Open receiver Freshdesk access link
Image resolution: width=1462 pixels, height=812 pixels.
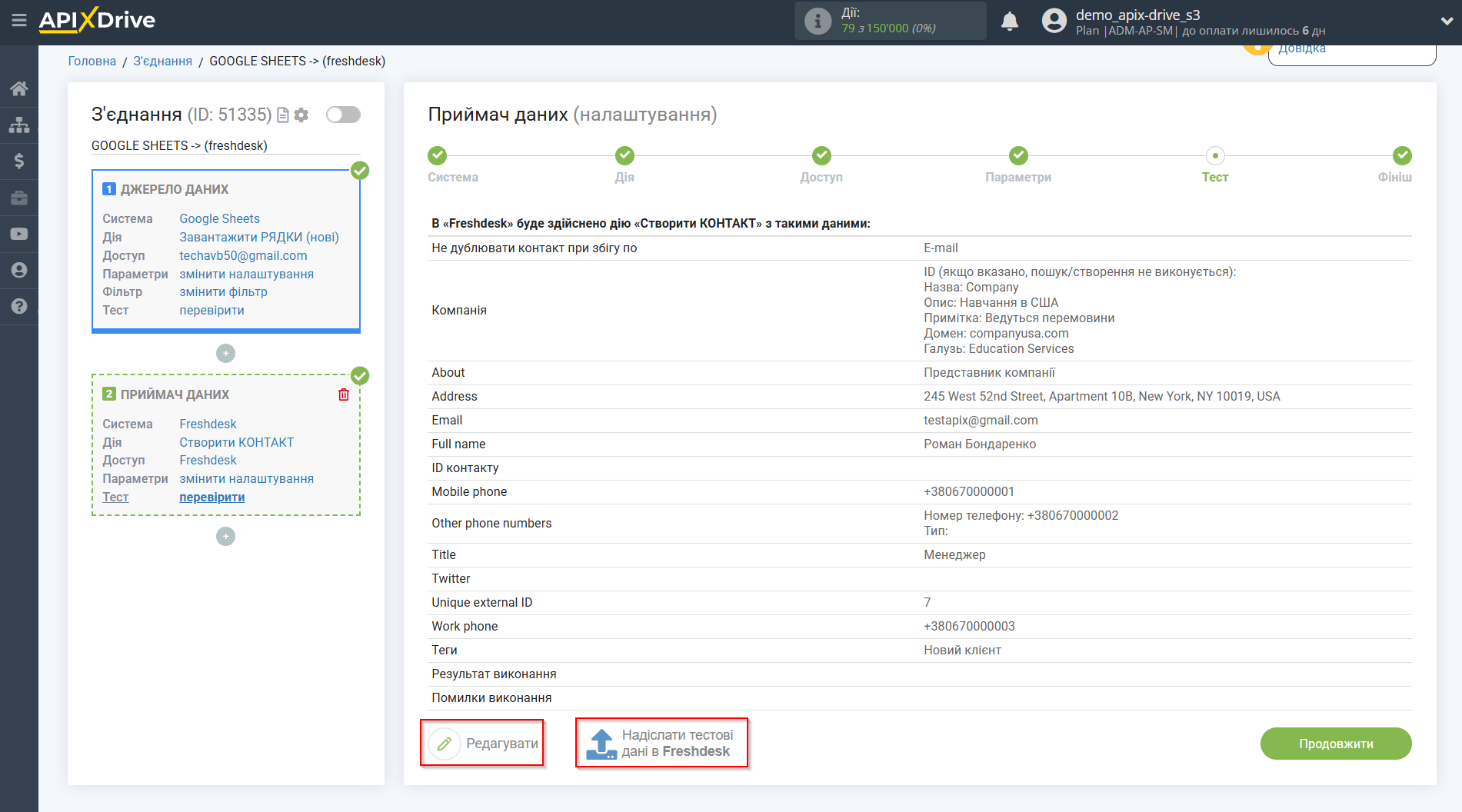click(208, 460)
